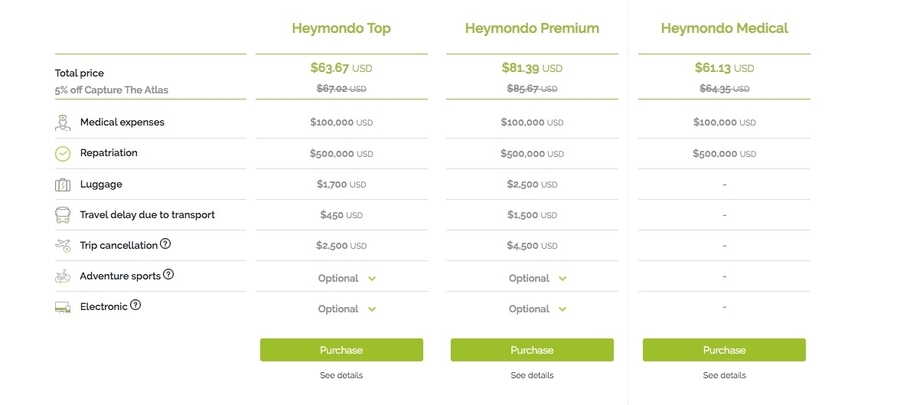Expand Electronic option for Heymondo Top
The height and width of the screenshot is (405, 900).
pos(346,310)
